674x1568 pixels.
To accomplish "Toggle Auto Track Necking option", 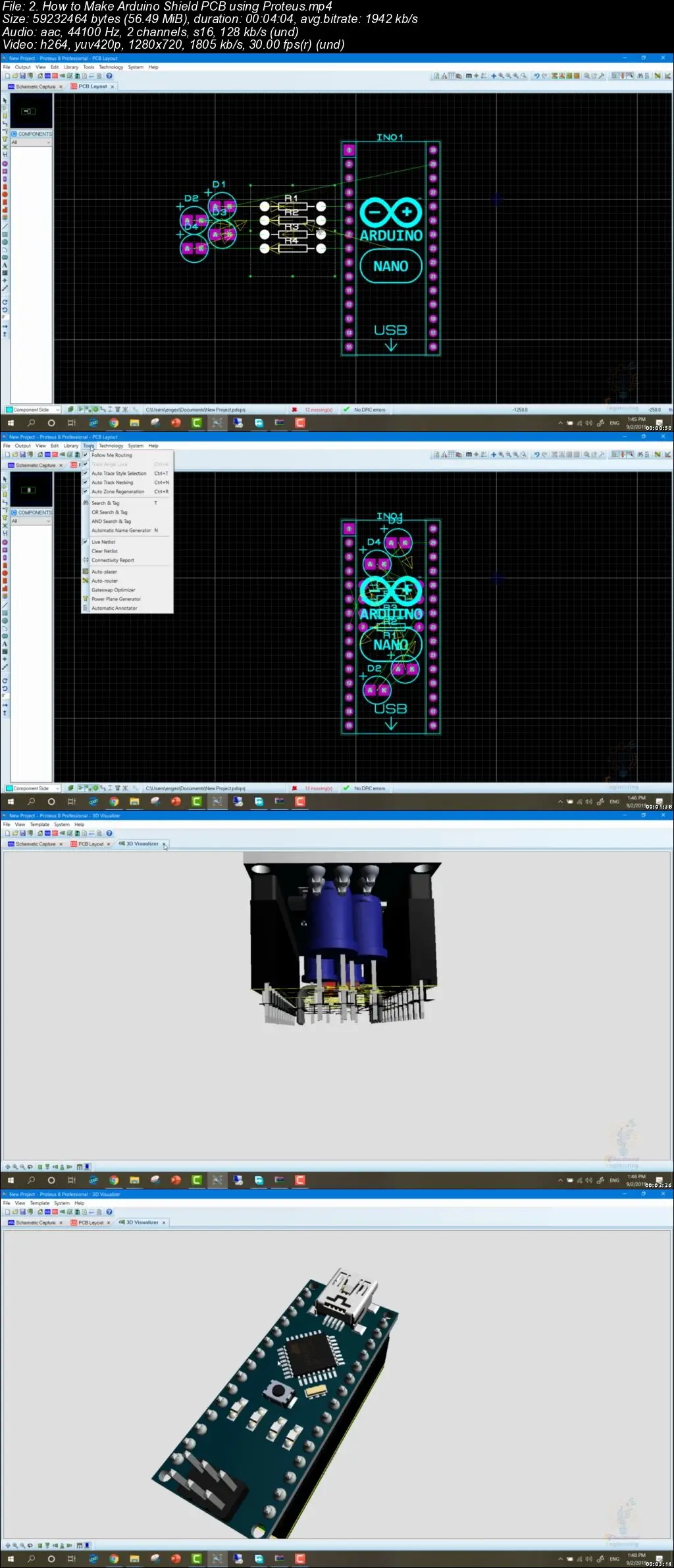I will pyautogui.click(x=127, y=483).
